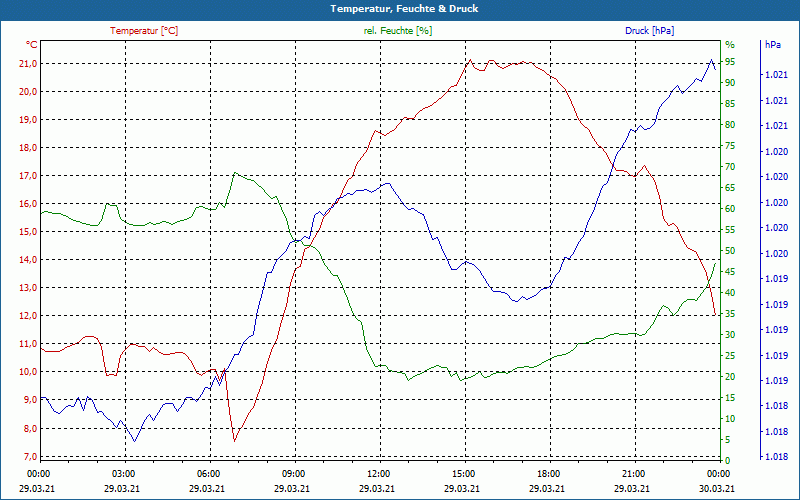800x500 pixels.
Task: Click the 06:00 time axis label
Action: click(x=208, y=473)
